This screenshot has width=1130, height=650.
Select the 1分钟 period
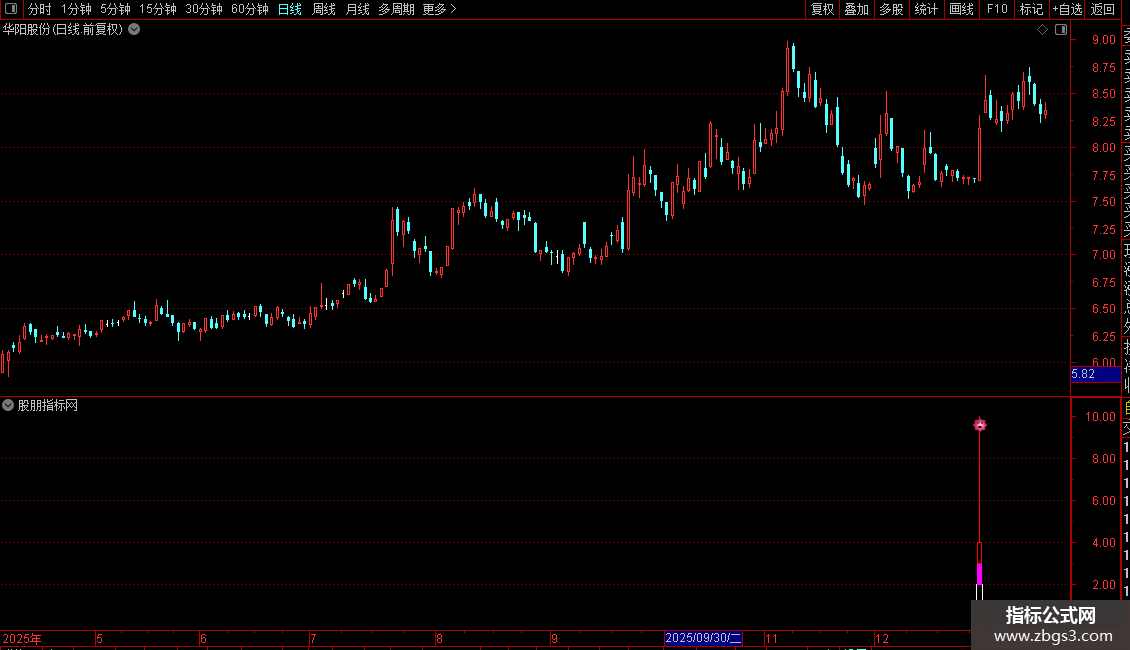[76, 9]
